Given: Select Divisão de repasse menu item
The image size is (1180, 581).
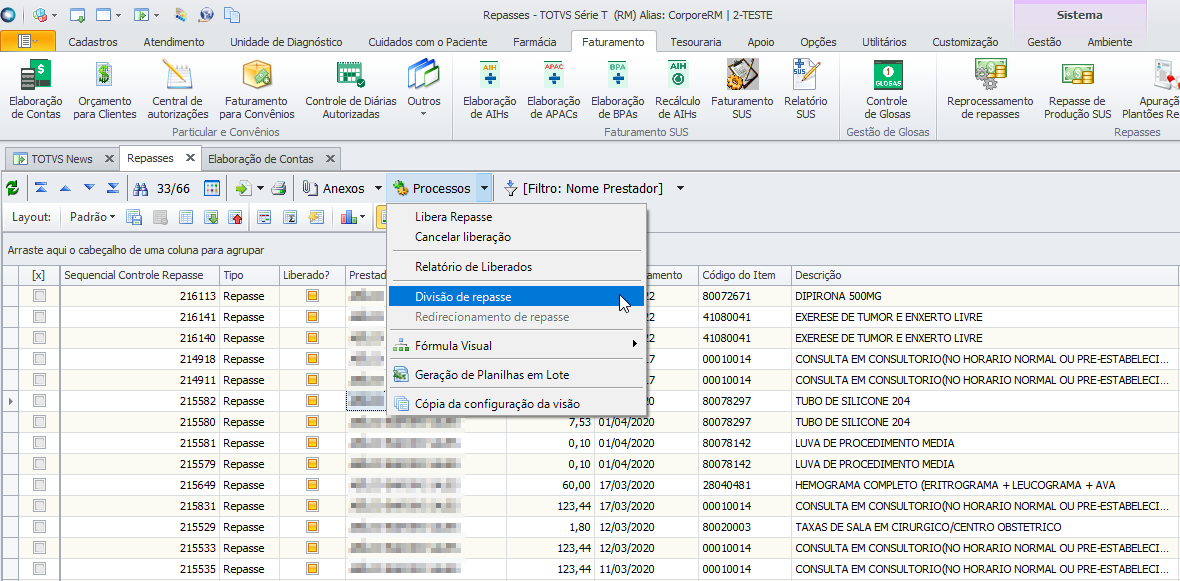Looking at the screenshot, I should pyautogui.click(x=463, y=297).
